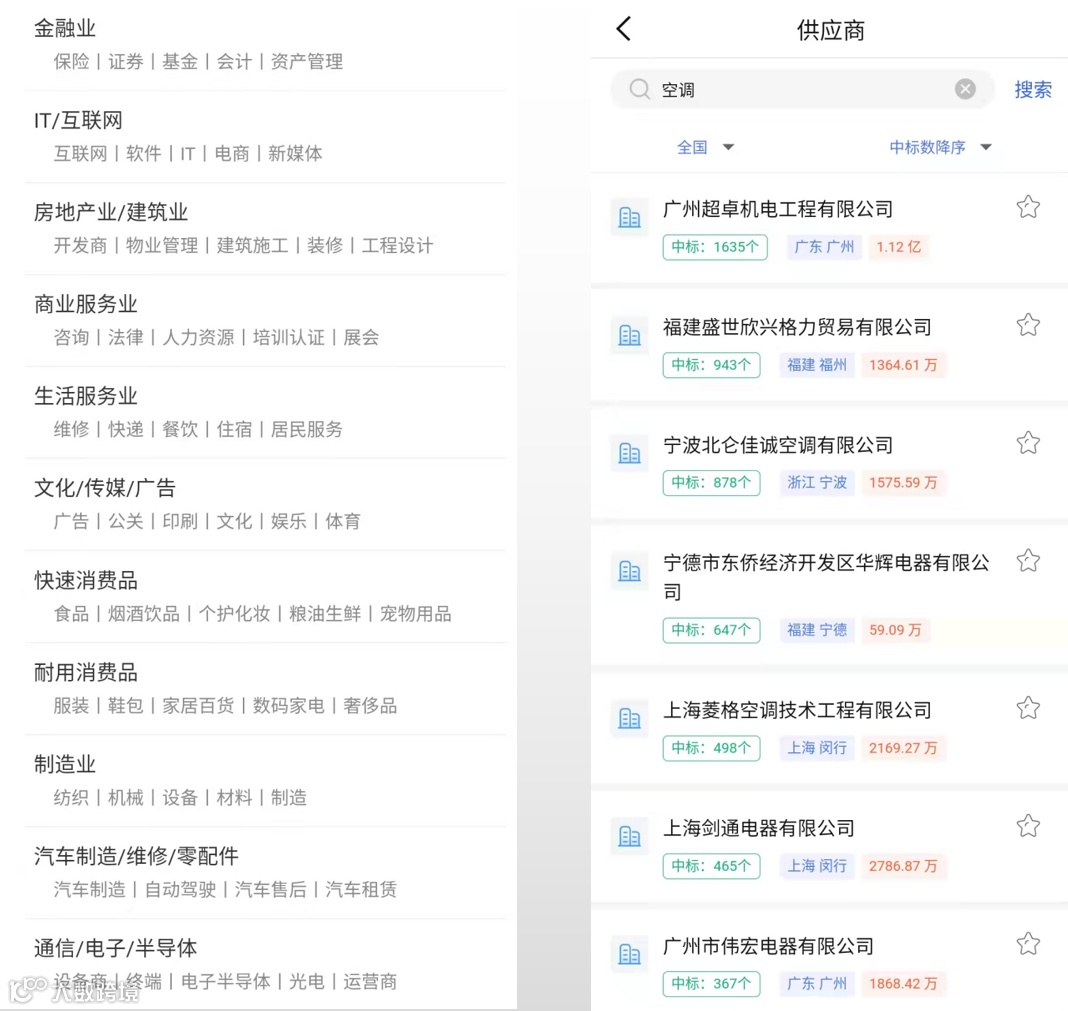Choose 数码家电 under 耐用消费品
This screenshot has width=1068, height=1011.
(x=289, y=706)
